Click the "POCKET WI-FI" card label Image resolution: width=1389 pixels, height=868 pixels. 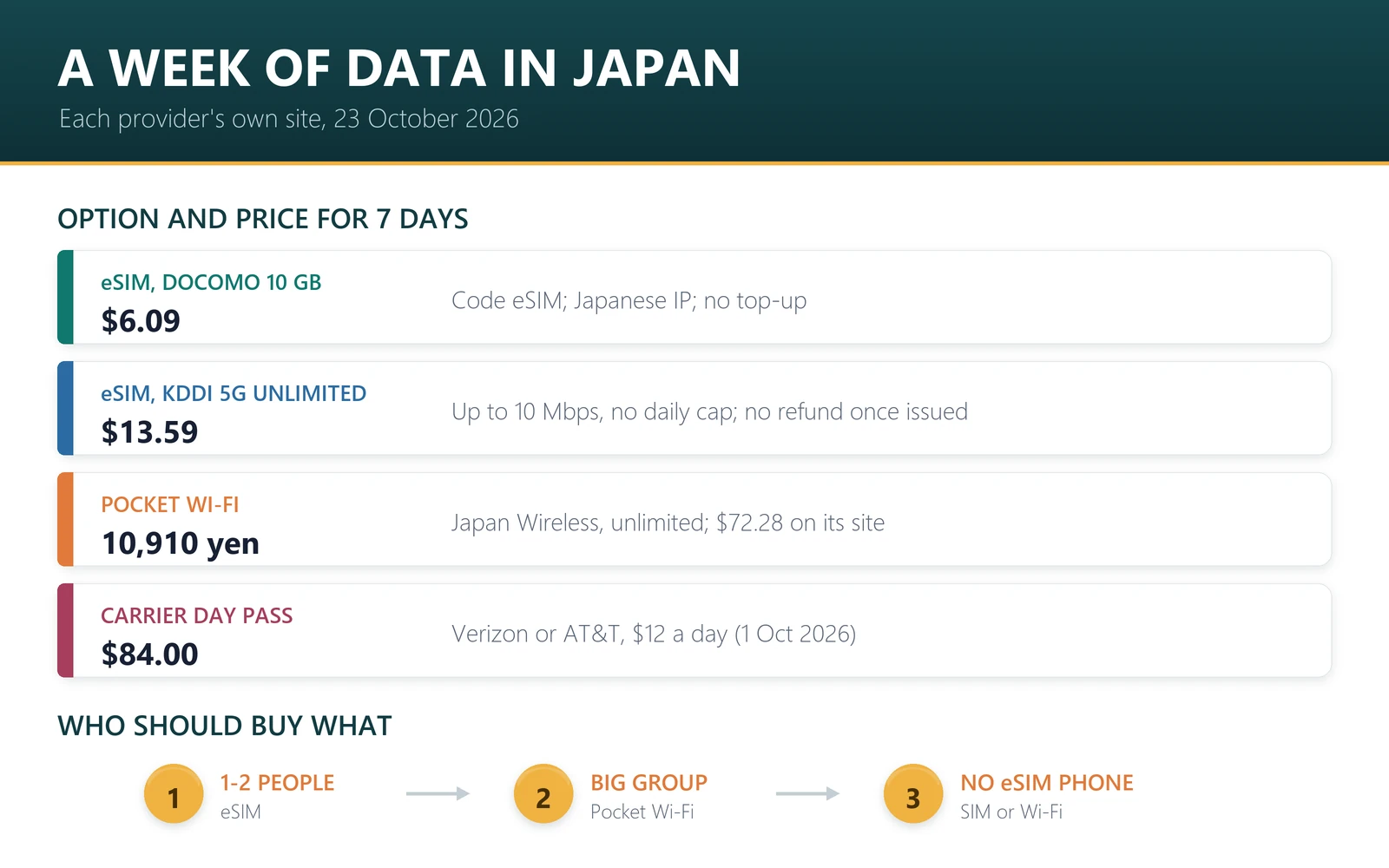170,504
